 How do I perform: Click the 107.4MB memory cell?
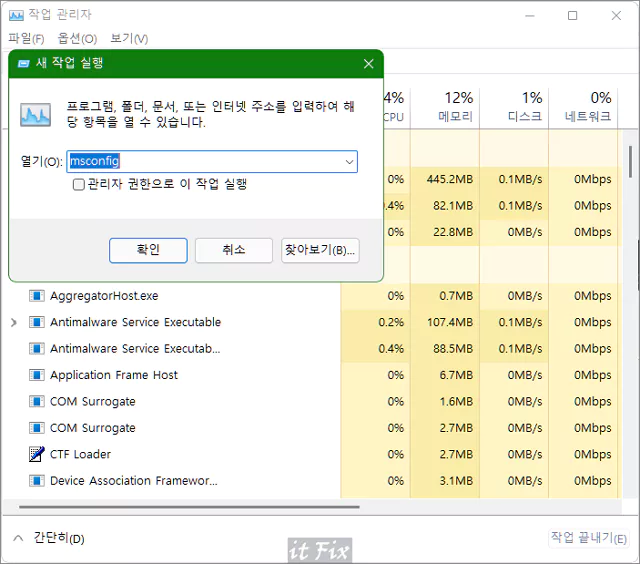tap(450, 322)
